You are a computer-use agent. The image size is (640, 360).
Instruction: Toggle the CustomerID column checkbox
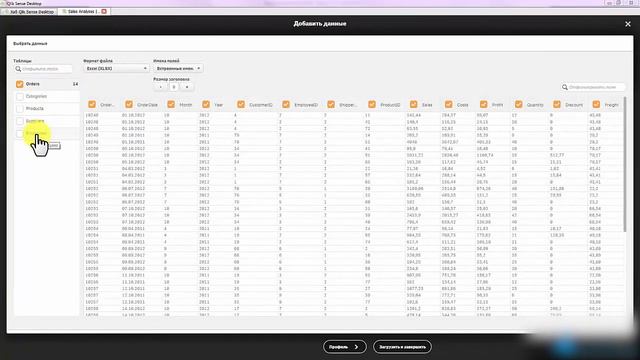(x=241, y=104)
